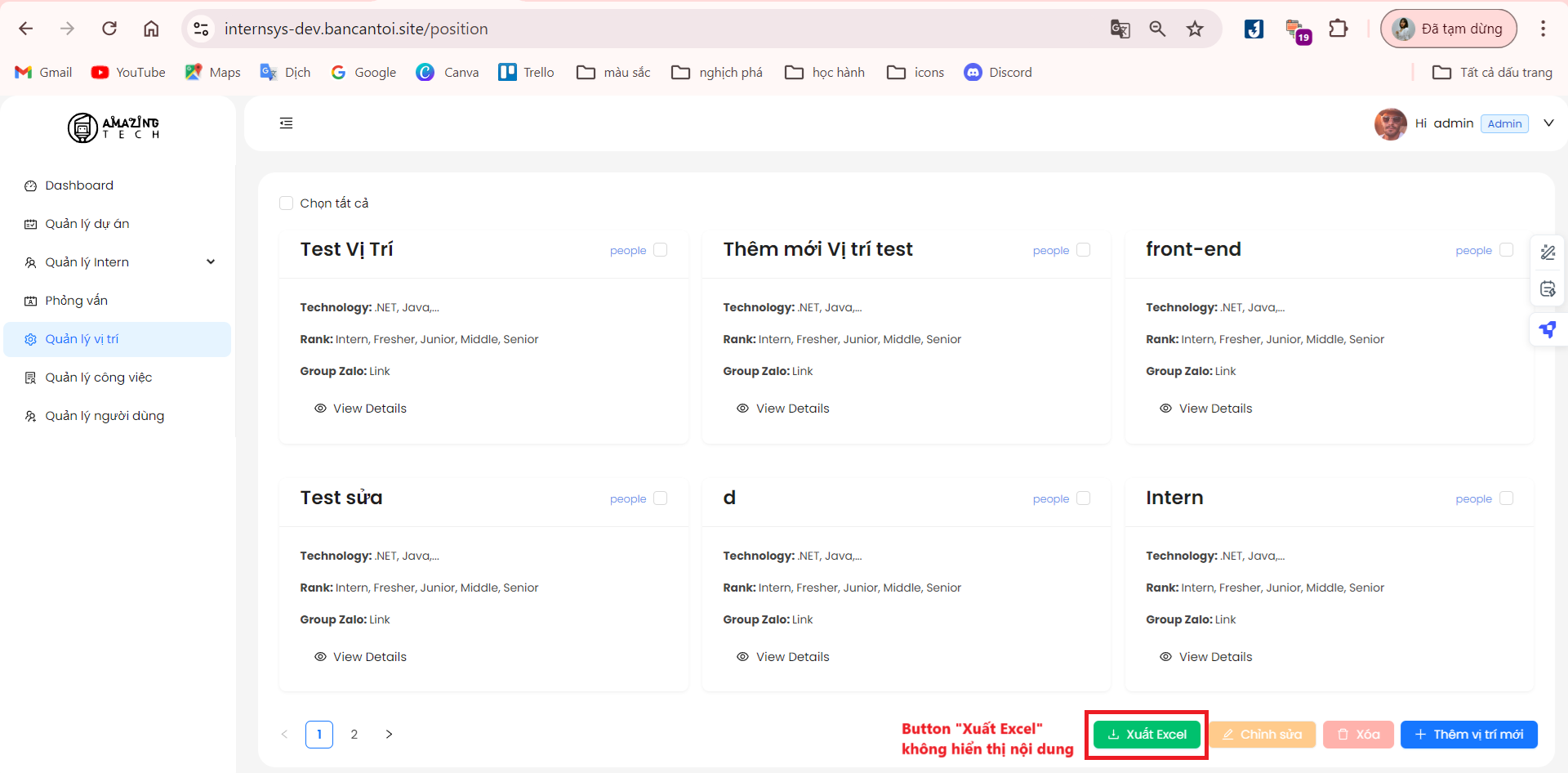Click the pencil edit icon on right edge

(x=1548, y=252)
